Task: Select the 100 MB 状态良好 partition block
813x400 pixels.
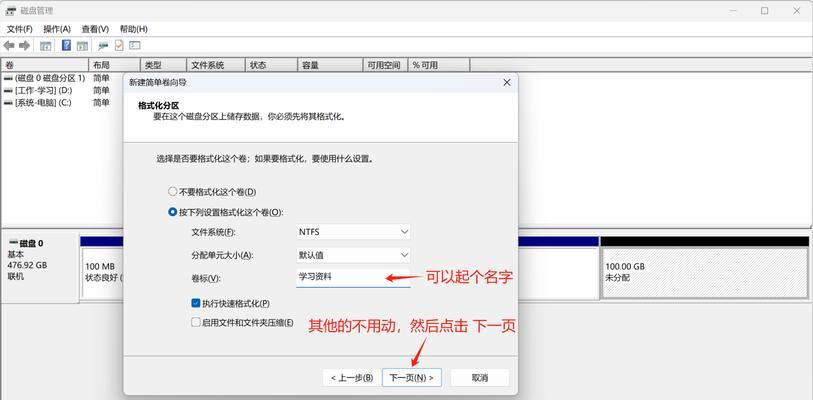Action: click(x=102, y=272)
